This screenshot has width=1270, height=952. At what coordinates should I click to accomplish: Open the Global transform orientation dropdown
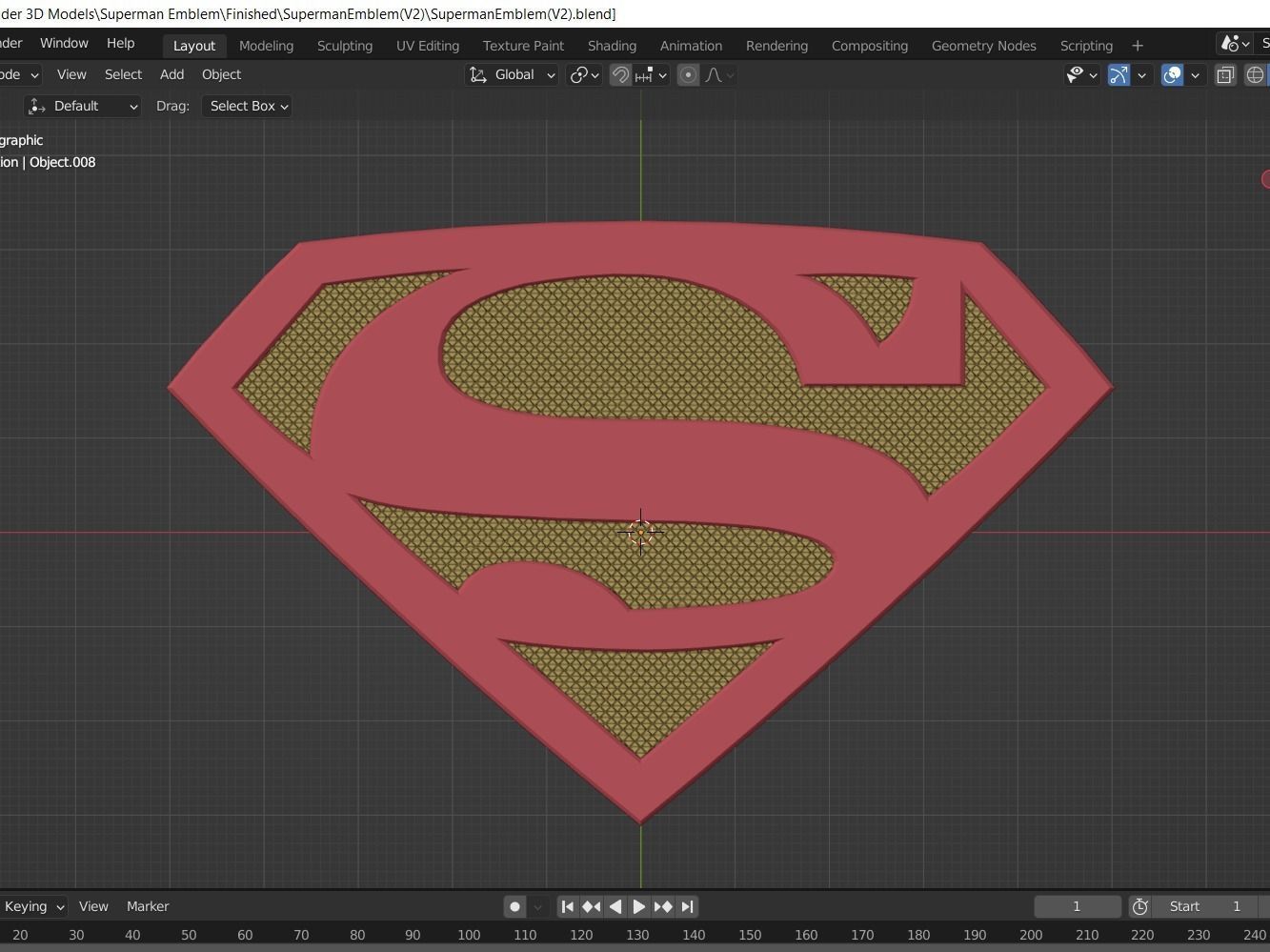pyautogui.click(x=512, y=74)
